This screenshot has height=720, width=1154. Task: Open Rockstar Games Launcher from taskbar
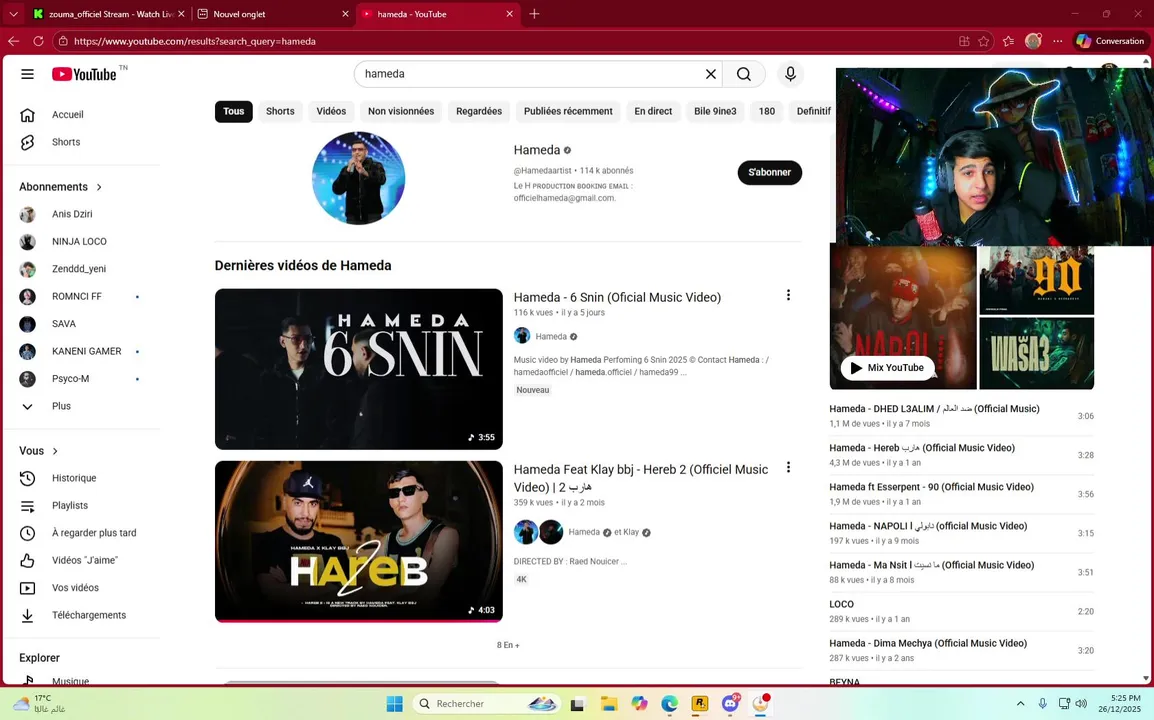[x=699, y=704]
